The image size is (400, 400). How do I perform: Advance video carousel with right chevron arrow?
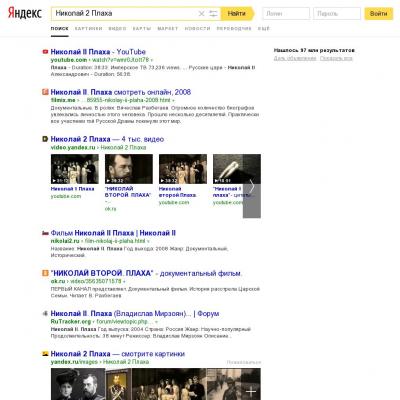(252, 186)
